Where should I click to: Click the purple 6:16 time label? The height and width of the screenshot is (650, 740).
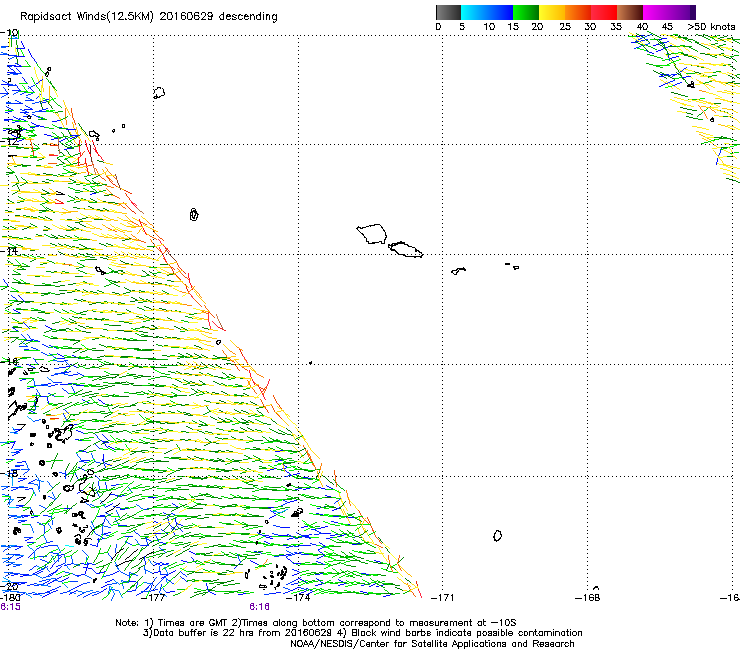click(260, 607)
